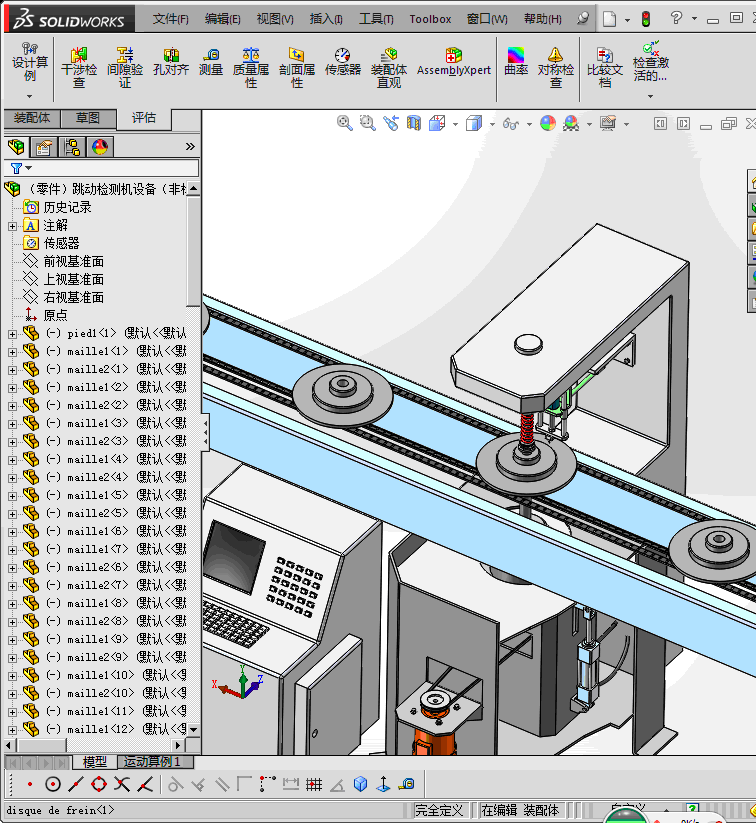Open the Hide/Show Items dropdown arrow
Image resolution: width=756 pixels, height=823 pixels.
click(x=529, y=124)
